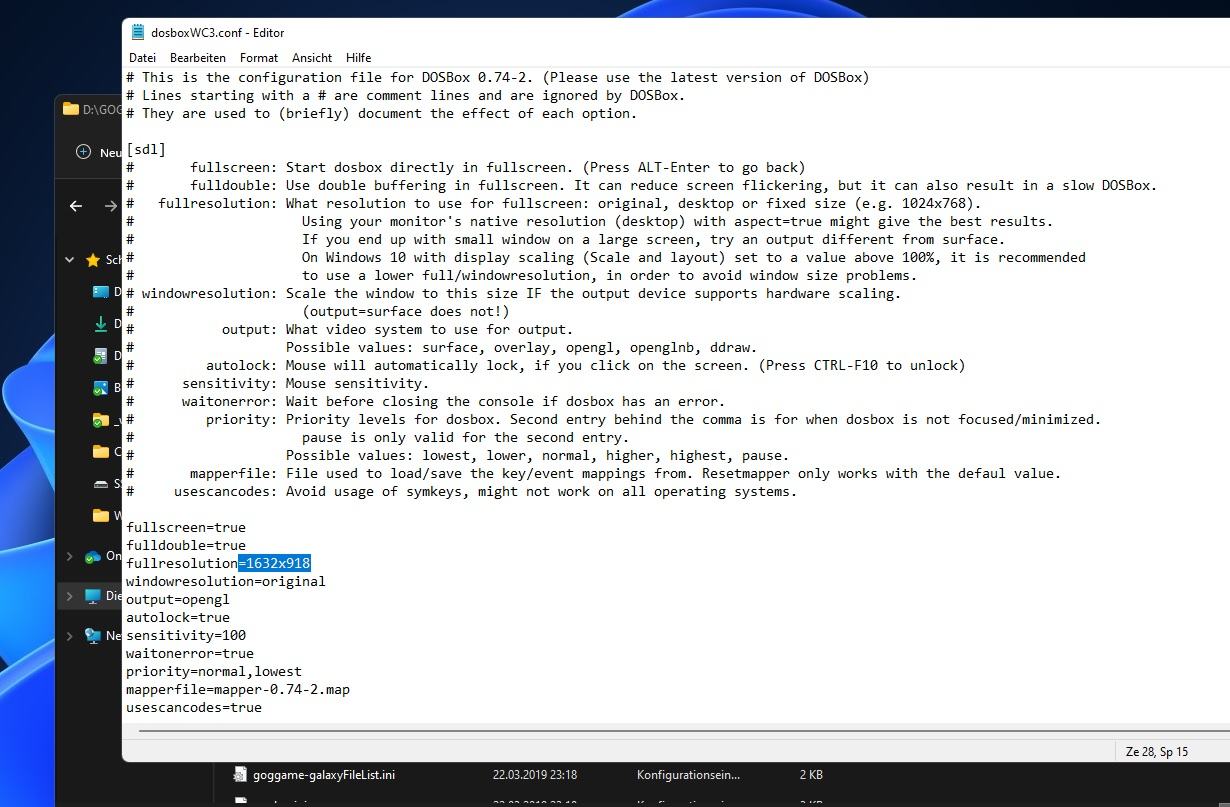
Task: Place cursor on 'priority=normal,lowest' line
Action: [214, 671]
